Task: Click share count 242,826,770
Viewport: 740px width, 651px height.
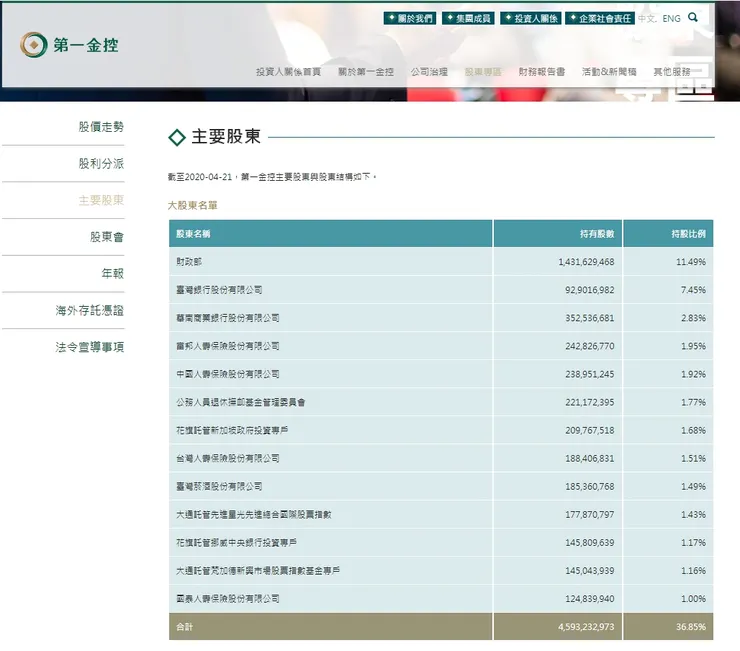Action: click(x=590, y=346)
